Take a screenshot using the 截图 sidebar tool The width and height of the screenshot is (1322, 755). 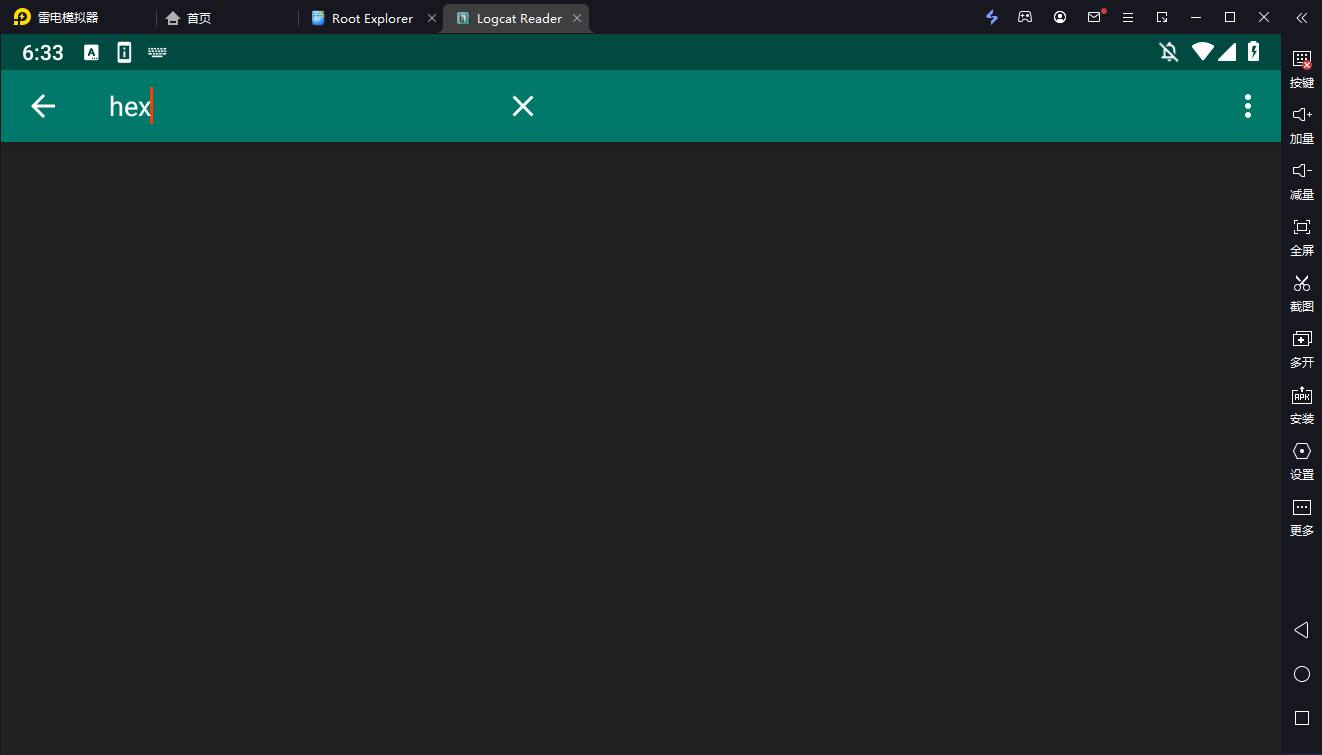pyautogui.click(x=1301, y=294)
